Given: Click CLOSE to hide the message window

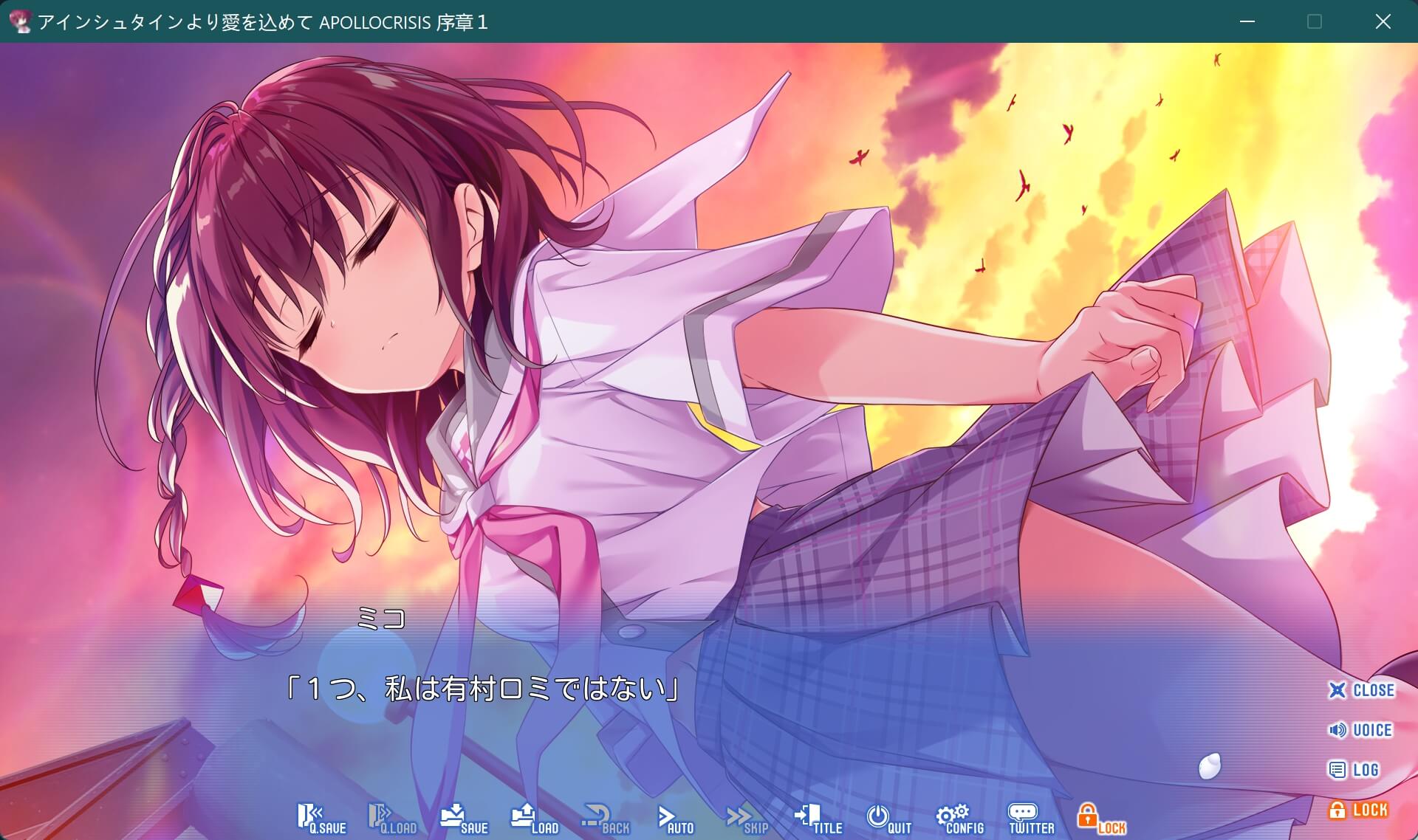Looking at the screenshot, I should coord(1361,690).
